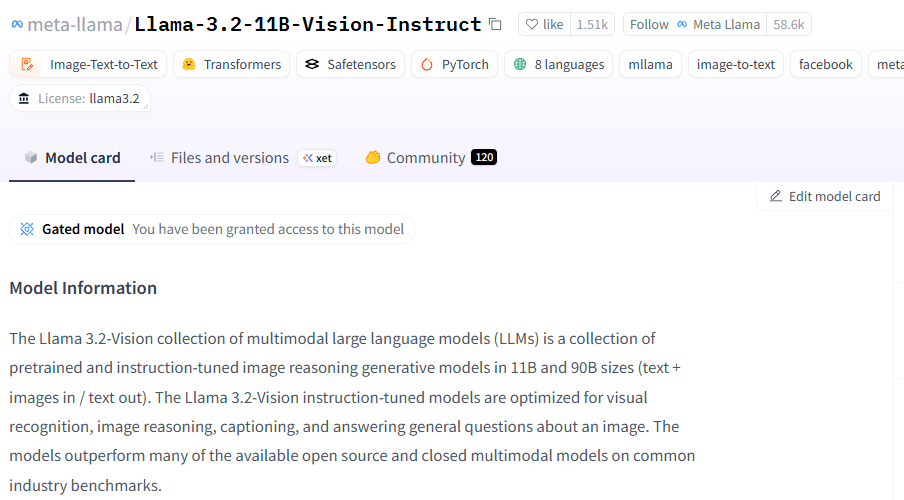Select the facebook tag
Image resolution: width=904 pixels, height=500 pixels.
[x=826, y=64]
